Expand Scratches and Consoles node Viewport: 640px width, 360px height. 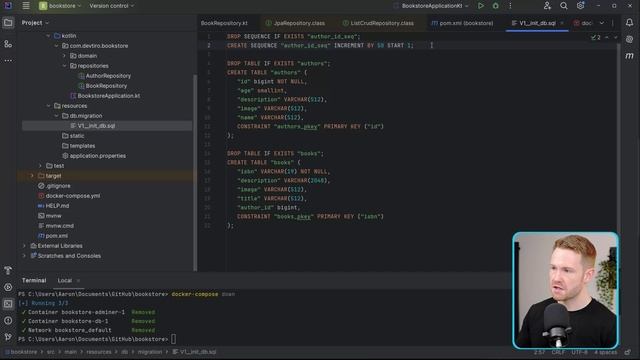click(x=24, y=256)
